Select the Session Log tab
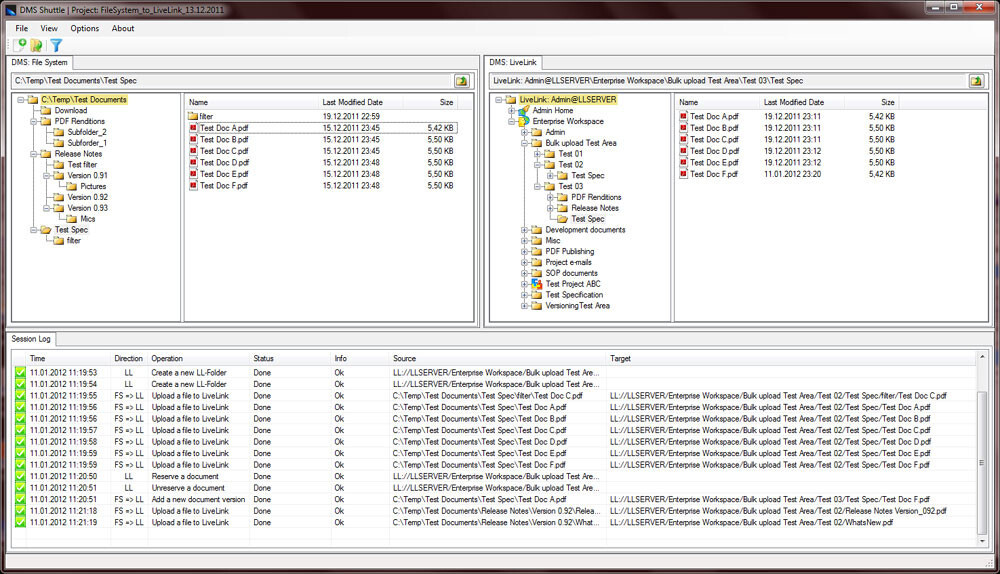This screenshot has height=574, width=1000. click(31, 339)
